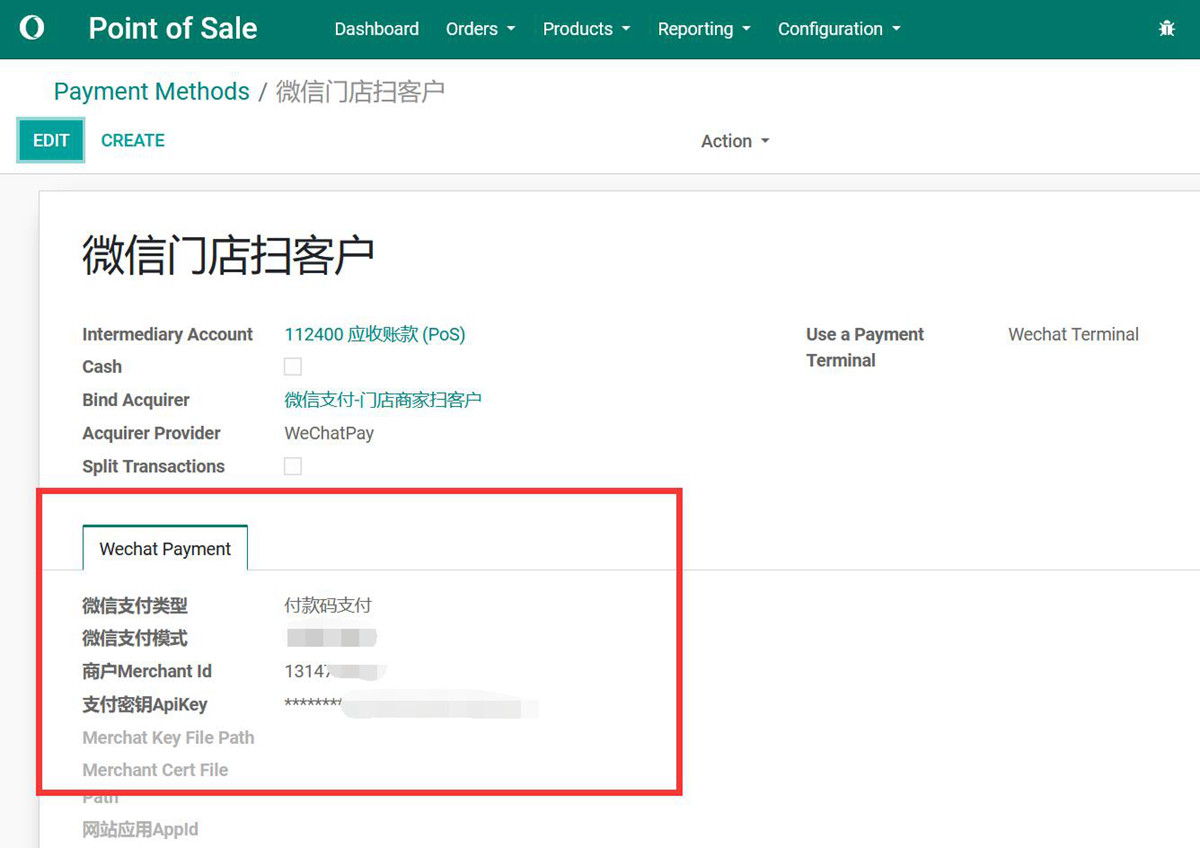Toggle the Split Transactions checkbox
Screen dimensions: 1200x848
pos(293,466)
